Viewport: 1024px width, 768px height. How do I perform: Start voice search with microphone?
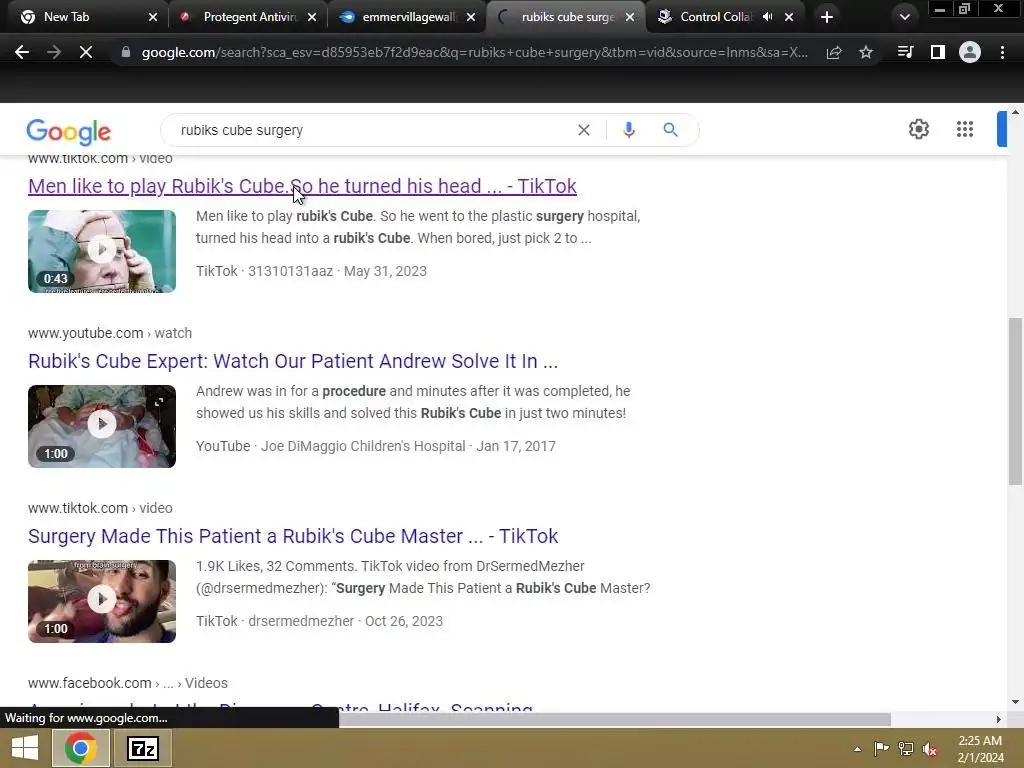click(x=629, y=130)
